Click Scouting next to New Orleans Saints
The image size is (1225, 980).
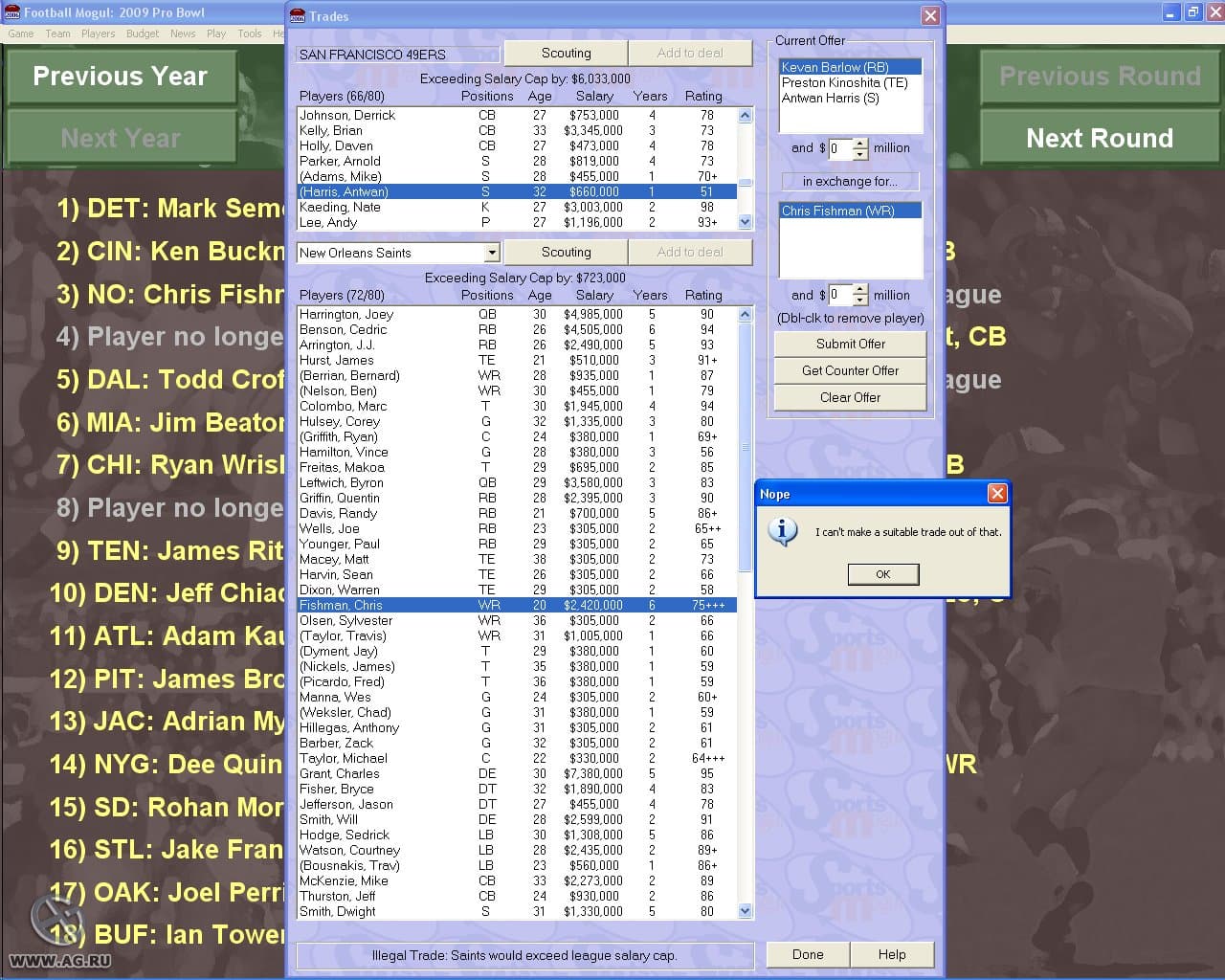[566, 253]
